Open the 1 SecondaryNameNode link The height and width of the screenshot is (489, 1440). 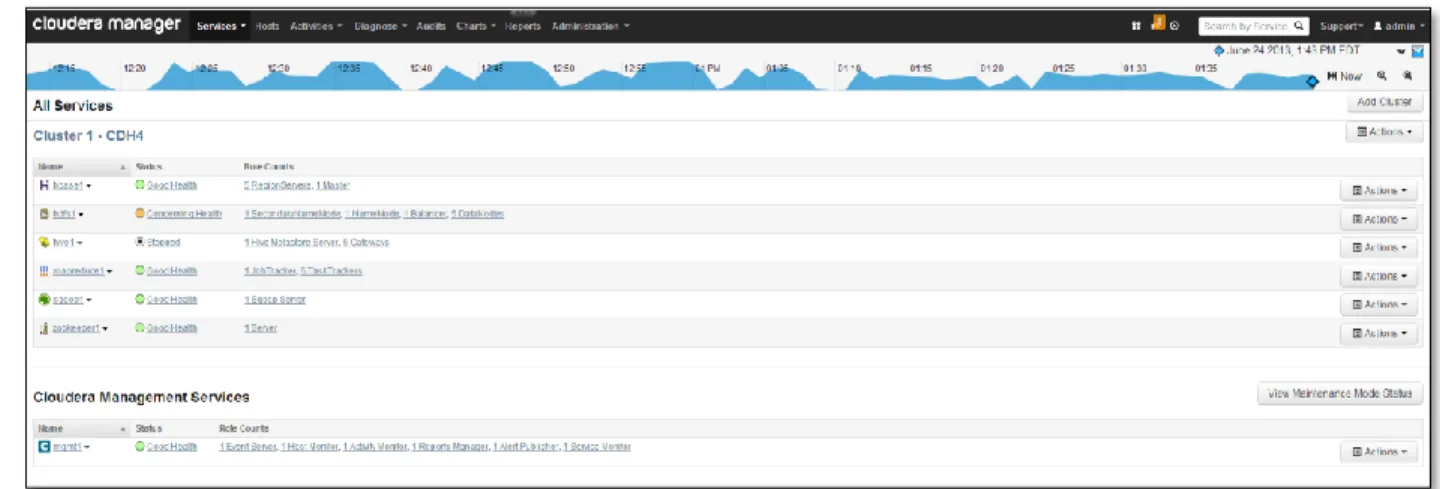tap(293, 214)
